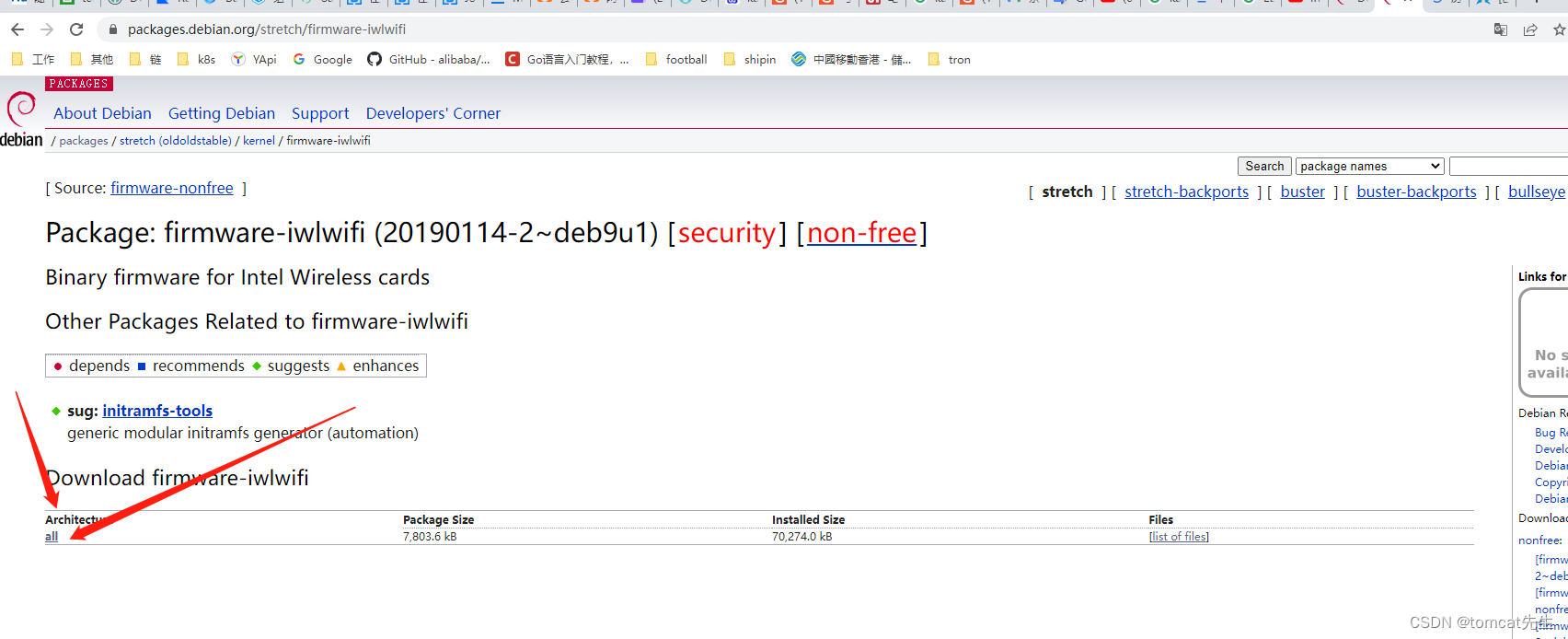Open the Google bookmark

[322, 59]
